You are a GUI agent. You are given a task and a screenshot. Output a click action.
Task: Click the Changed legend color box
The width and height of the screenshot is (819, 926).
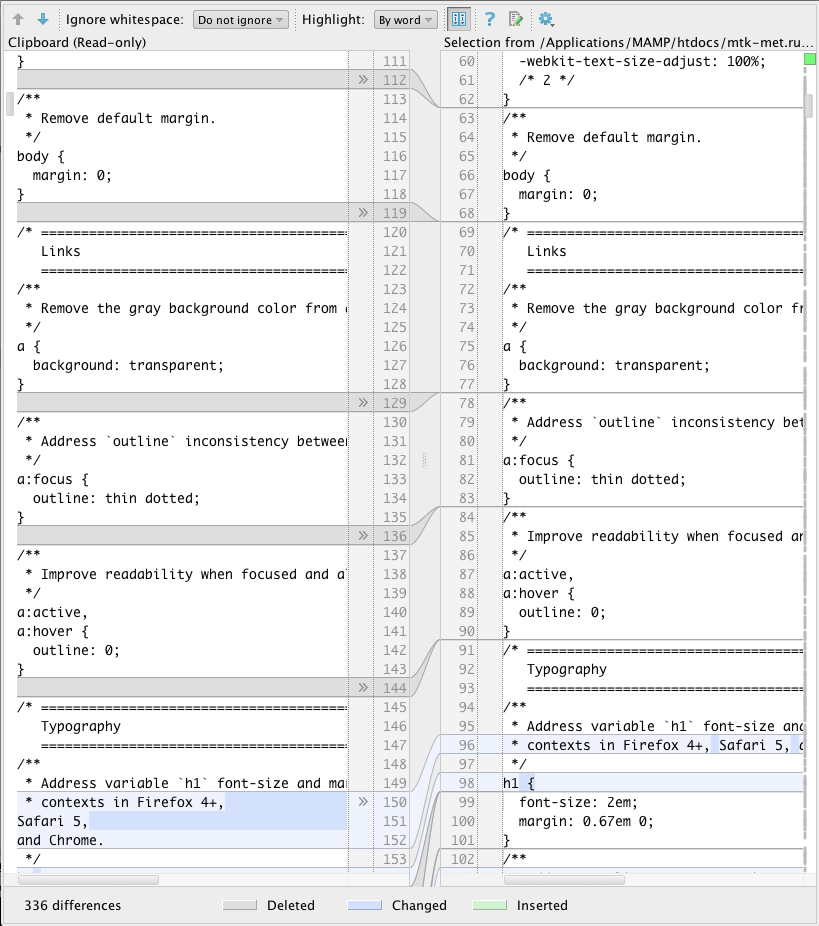pos(365,906)
